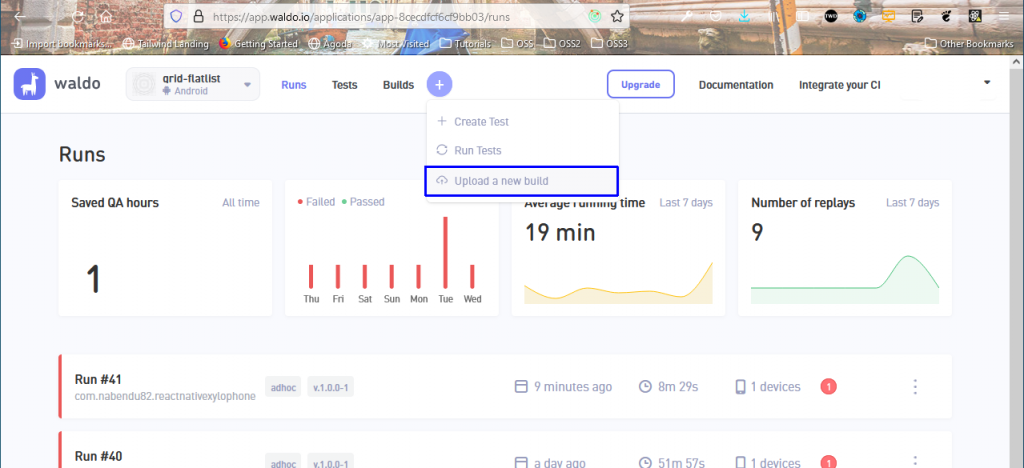This screenshot has width=1024, height=468.
Task: Open the round plus button in navbar
Action: [440, 85]
